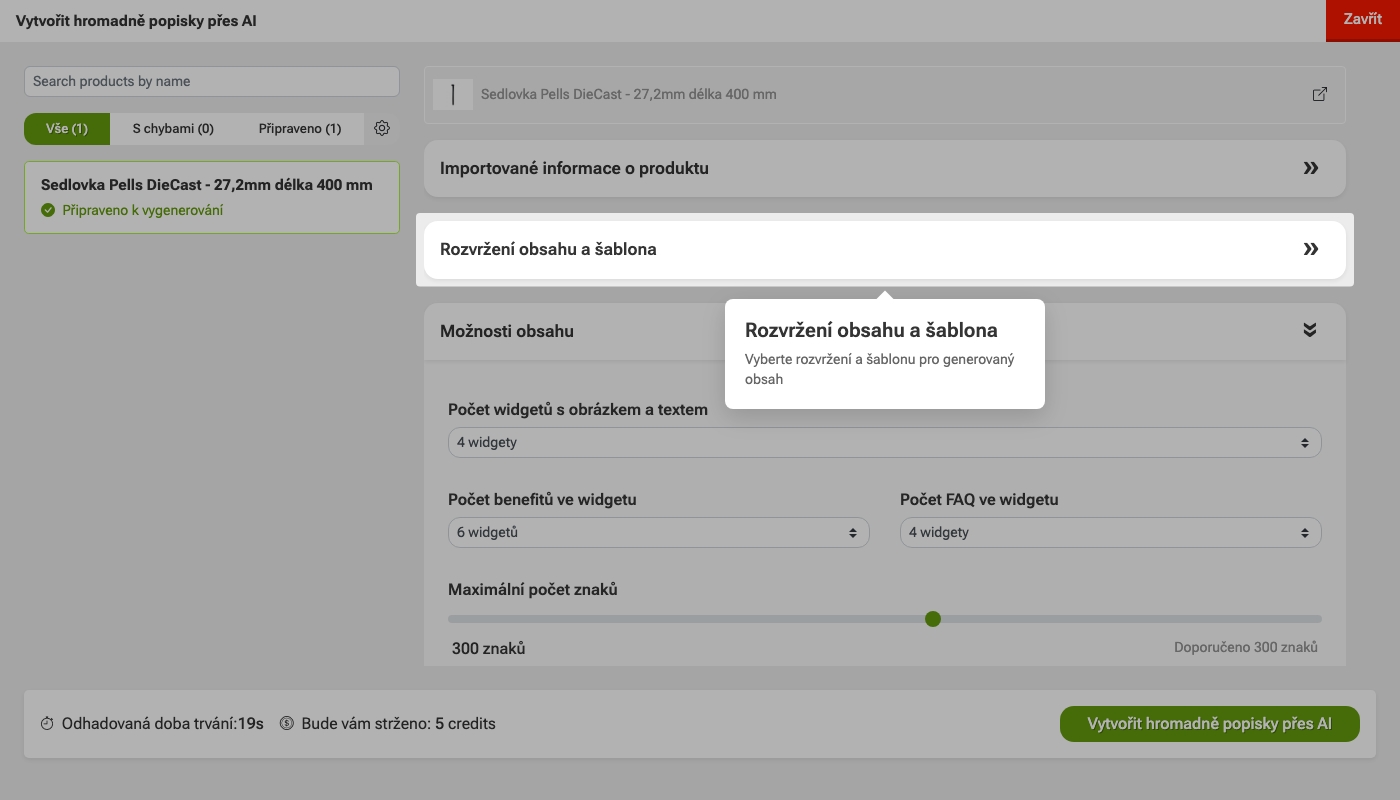The height and width of the screenshot is (800, 1400).
Task: Click Doporučeno 300 znaků text
Action: tap(1246, 647)
